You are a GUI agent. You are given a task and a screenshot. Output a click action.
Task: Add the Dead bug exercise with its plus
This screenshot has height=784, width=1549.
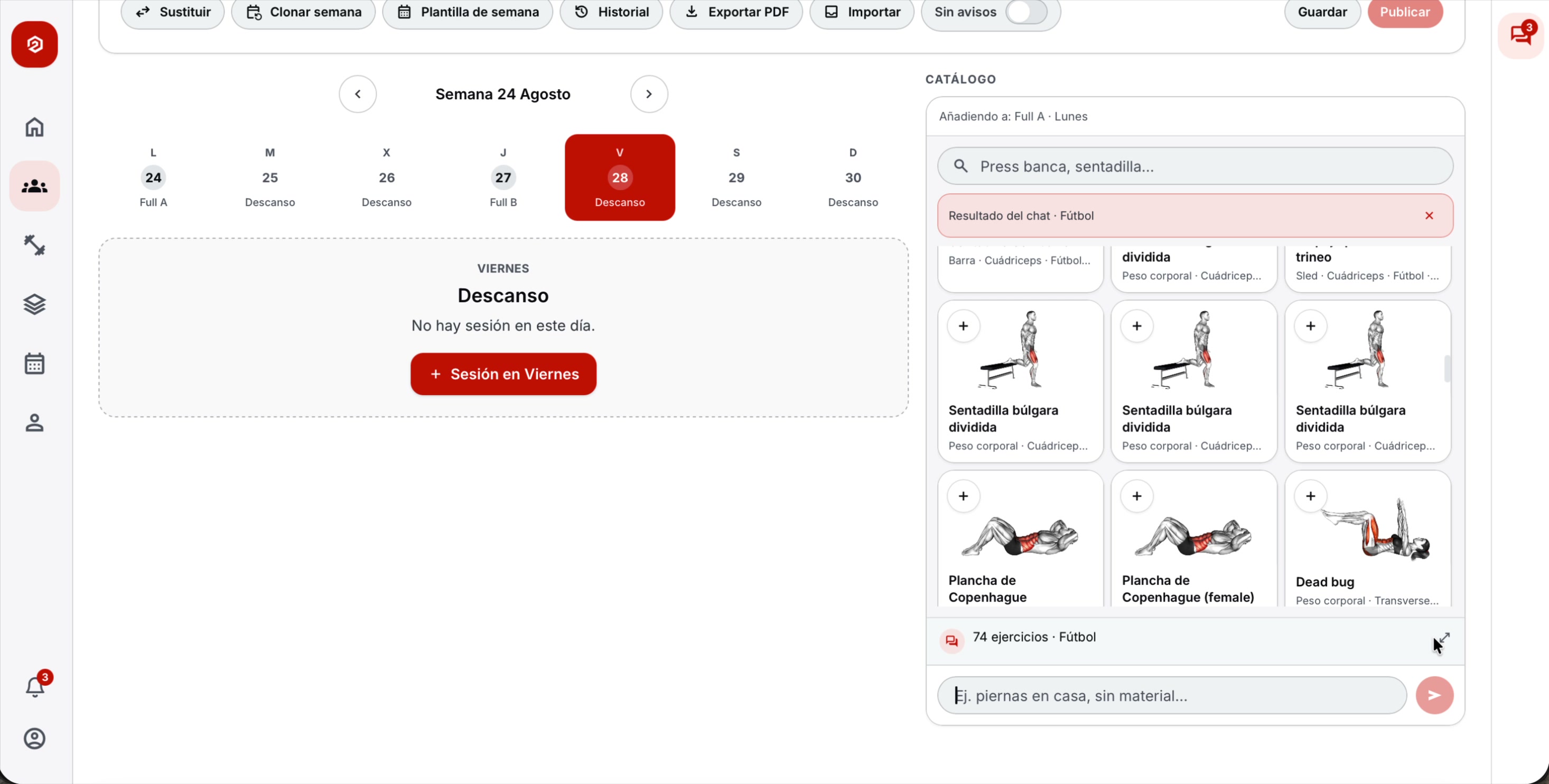point(1310,496)
